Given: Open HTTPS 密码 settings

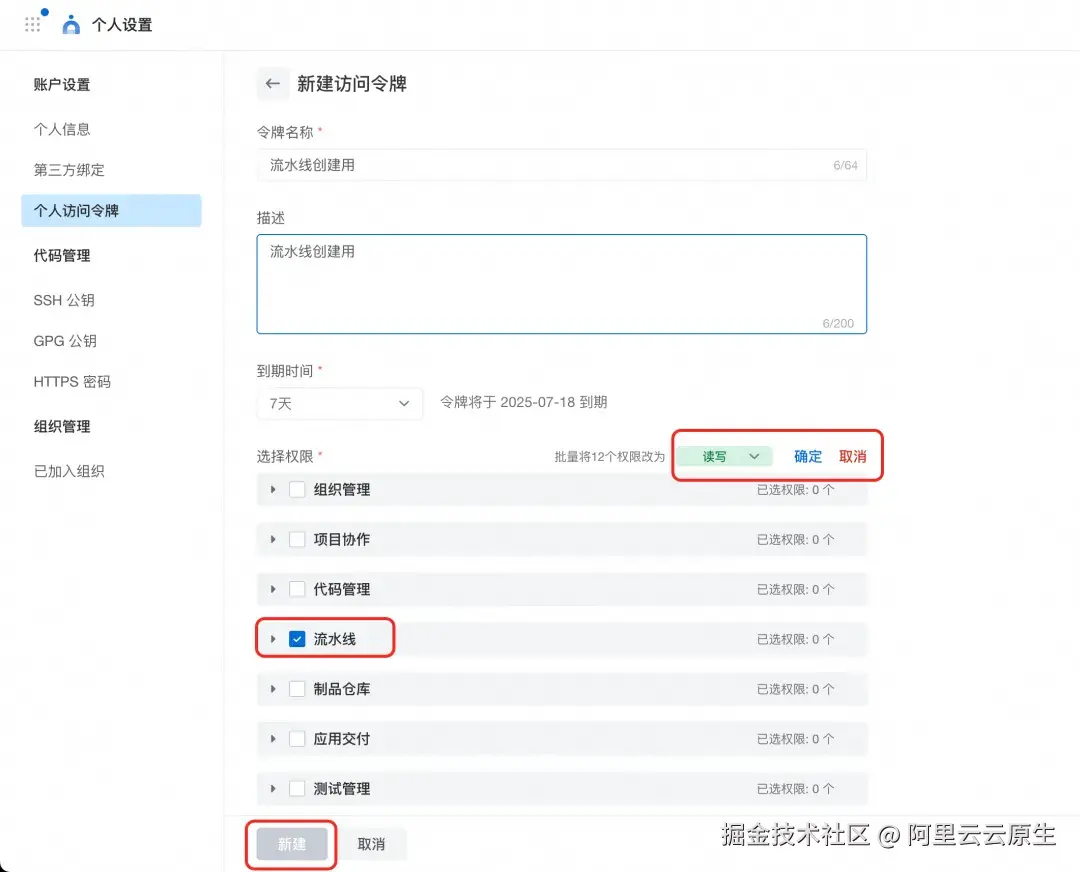Looking at the screenshot, I should click(x=72, y=382).
